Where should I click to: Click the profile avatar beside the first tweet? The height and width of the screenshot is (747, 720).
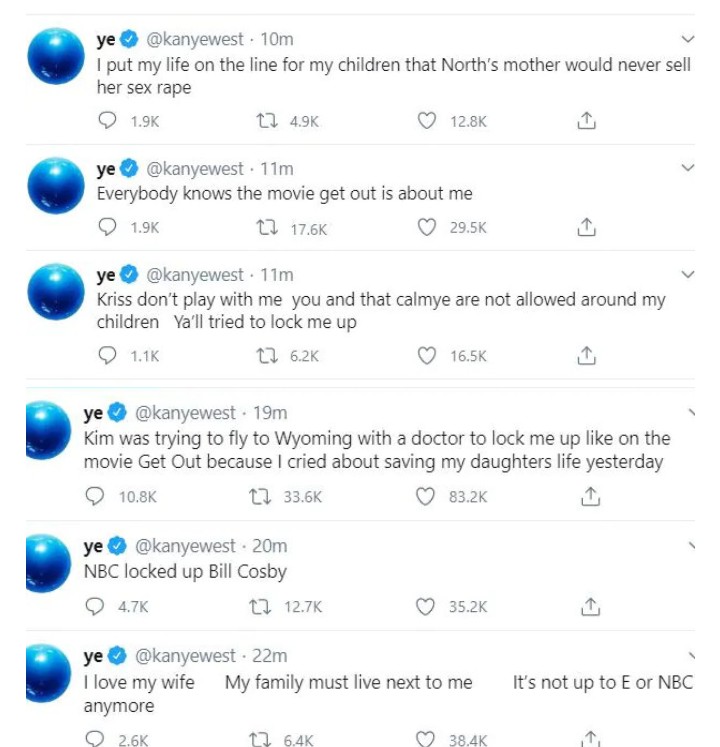[56, 56]
